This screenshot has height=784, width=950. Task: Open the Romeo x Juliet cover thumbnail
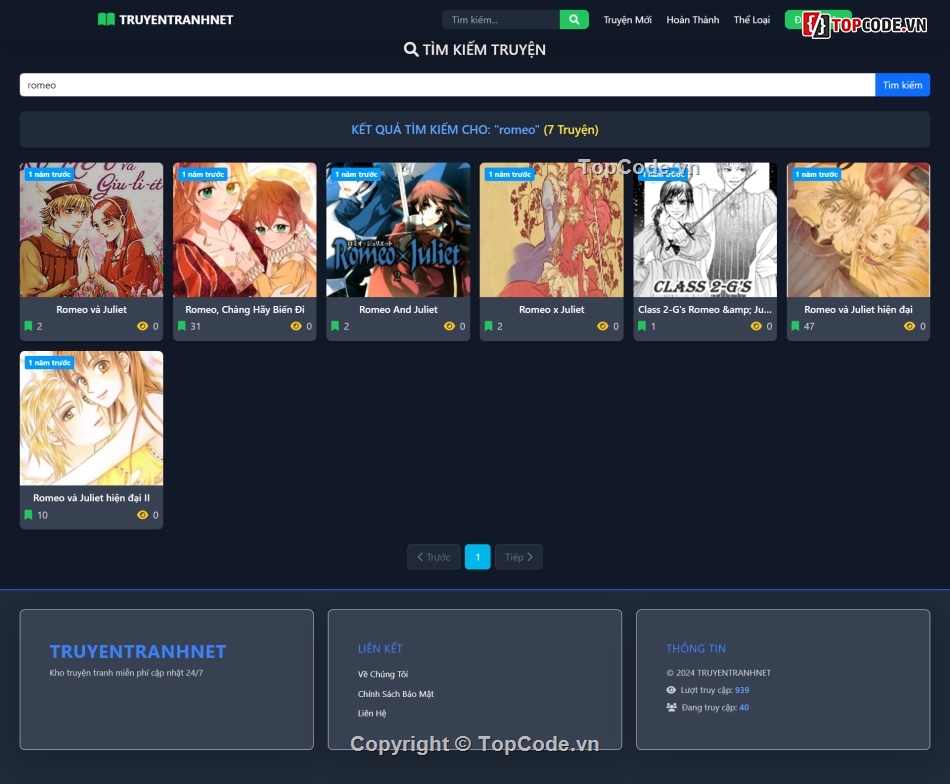[x=551, y=230]
